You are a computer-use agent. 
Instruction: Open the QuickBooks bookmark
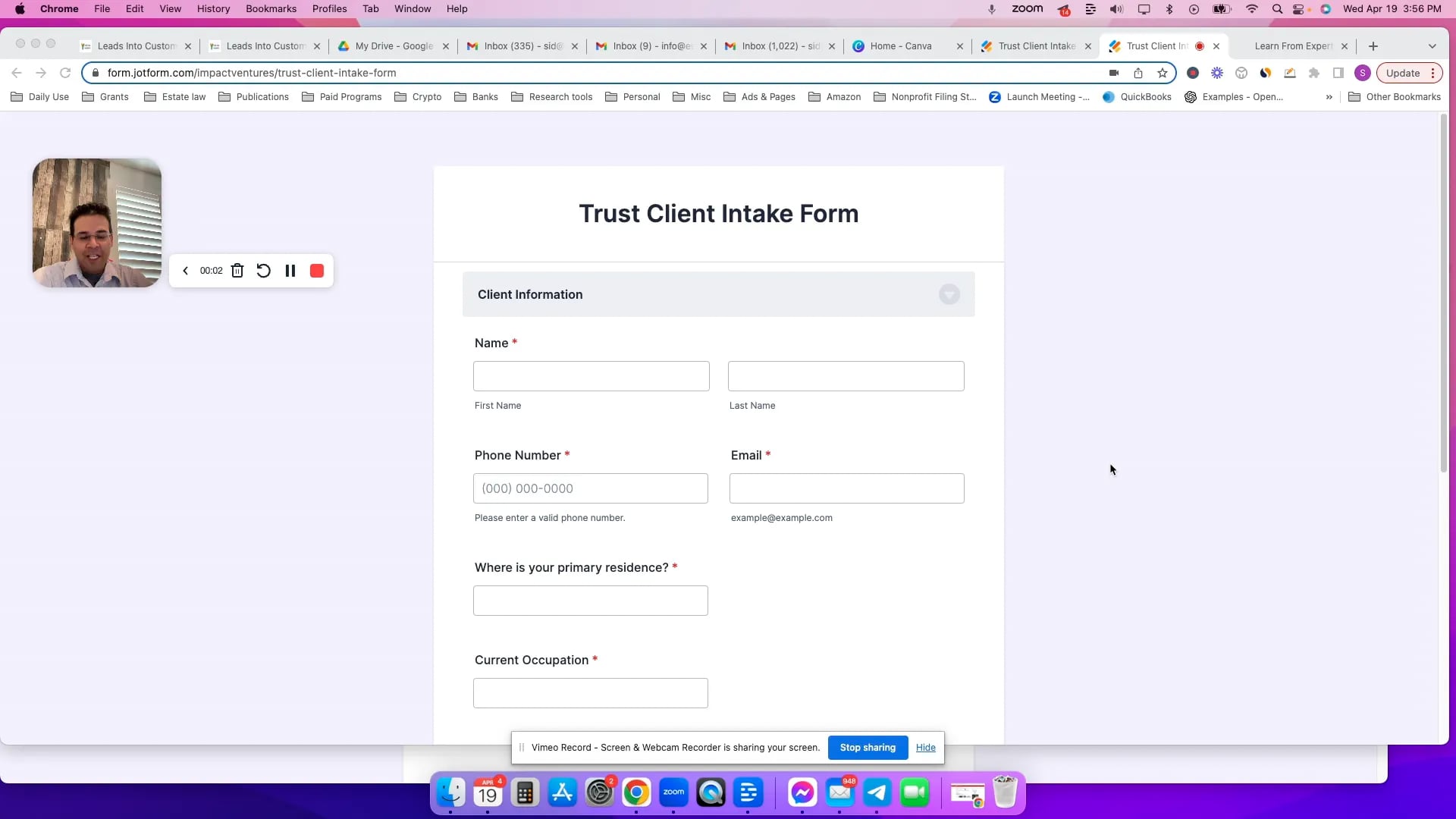[x=1137, y=97]
